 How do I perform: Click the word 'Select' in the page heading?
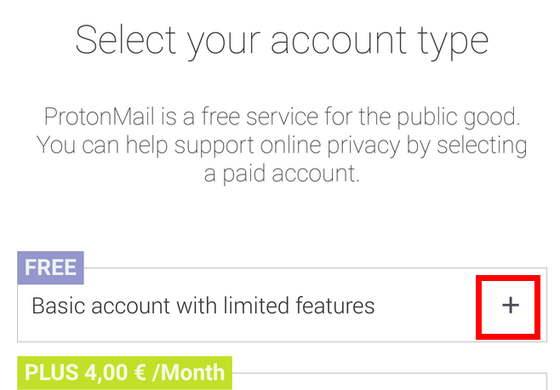pos(125,39)
